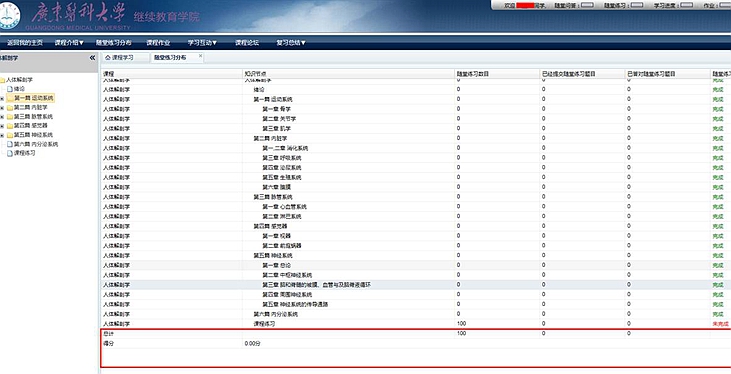This screenshot has height=374, width=731.
Task: Select 人体解剖学 root label in tree
Action: (x=20, y=80)
